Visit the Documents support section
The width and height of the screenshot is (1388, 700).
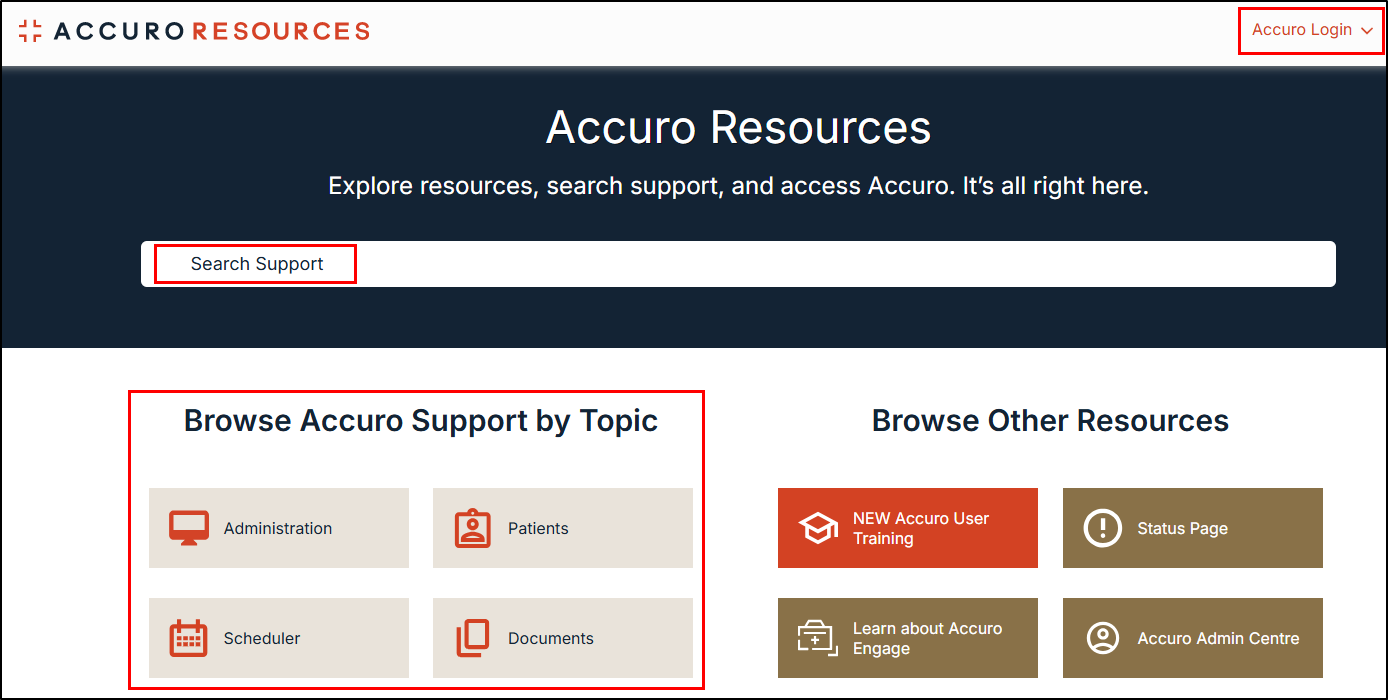click(562, 638)
